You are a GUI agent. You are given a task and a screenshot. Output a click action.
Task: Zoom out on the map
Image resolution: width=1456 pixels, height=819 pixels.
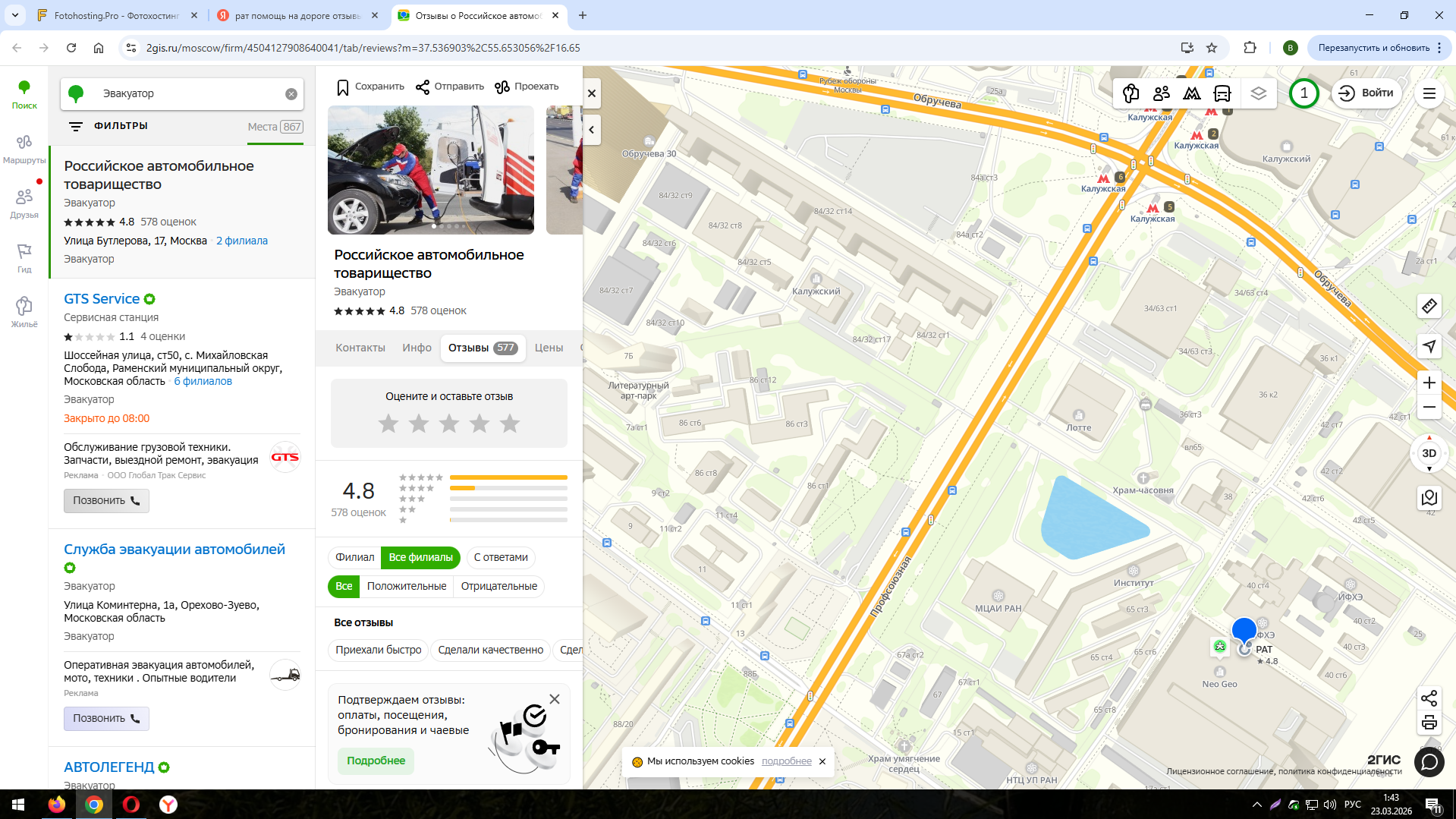[1429, 408]
